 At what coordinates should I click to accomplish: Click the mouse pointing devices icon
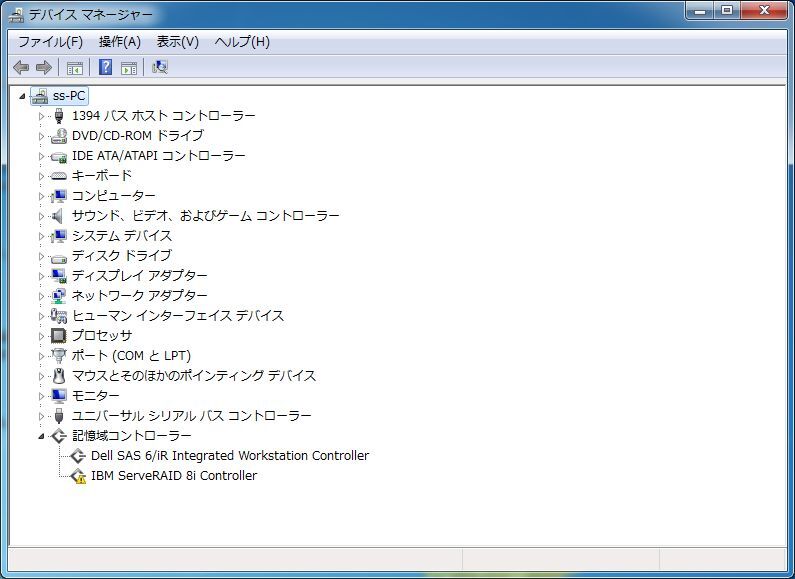coord(59,376)
